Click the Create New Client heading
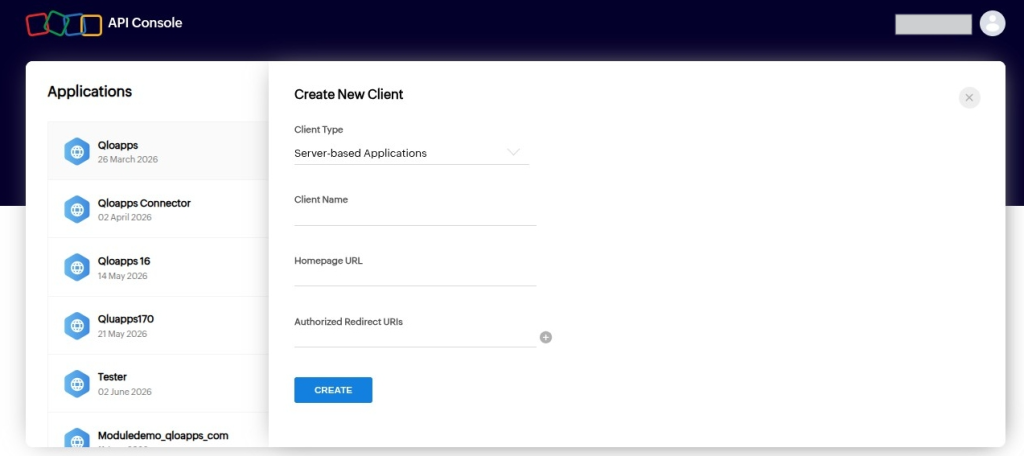The height and width of the screenshot is (456, 1024). click(x=349, y=94)
